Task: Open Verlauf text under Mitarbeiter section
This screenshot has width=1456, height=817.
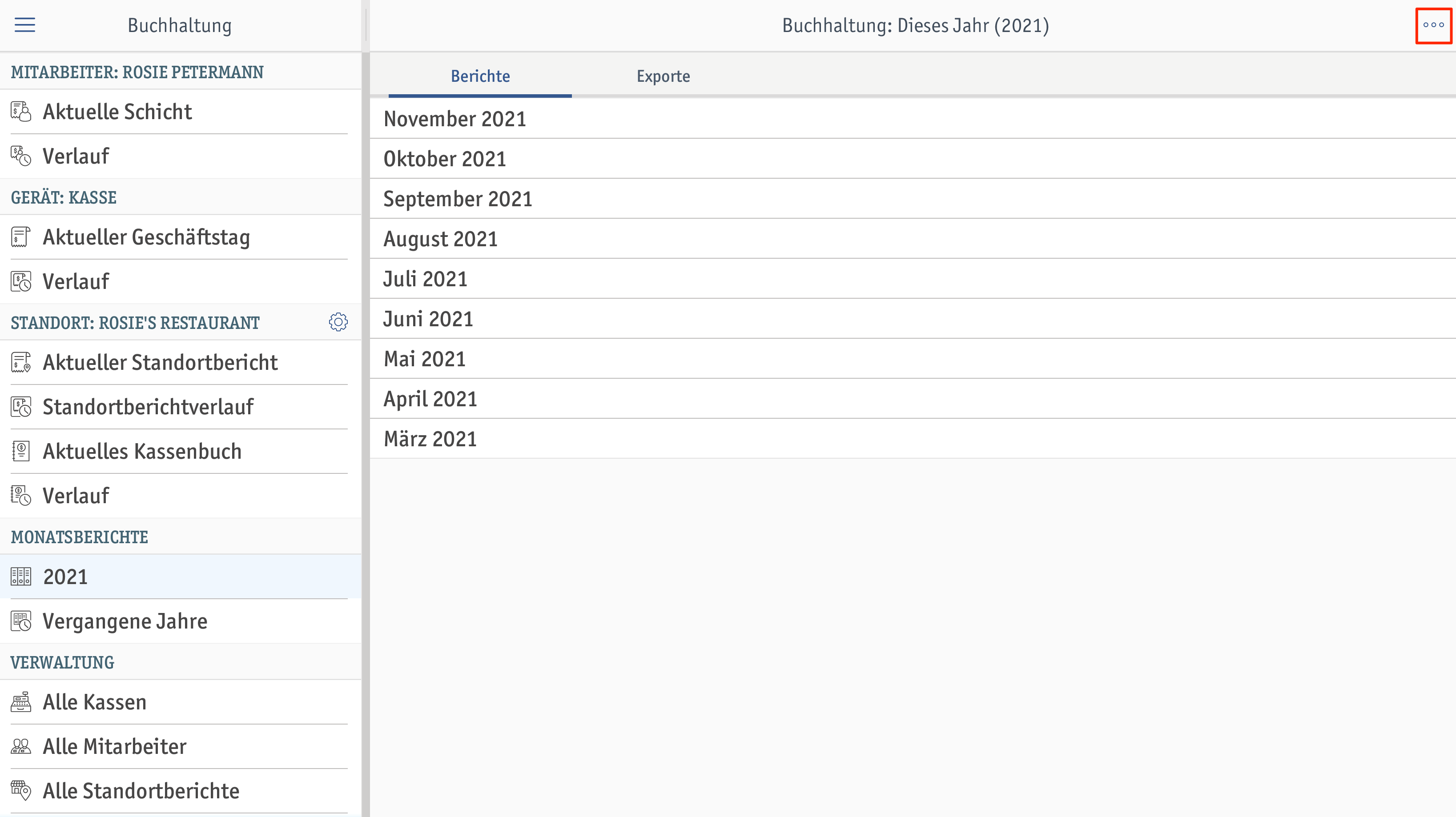Action: (76, 156)
